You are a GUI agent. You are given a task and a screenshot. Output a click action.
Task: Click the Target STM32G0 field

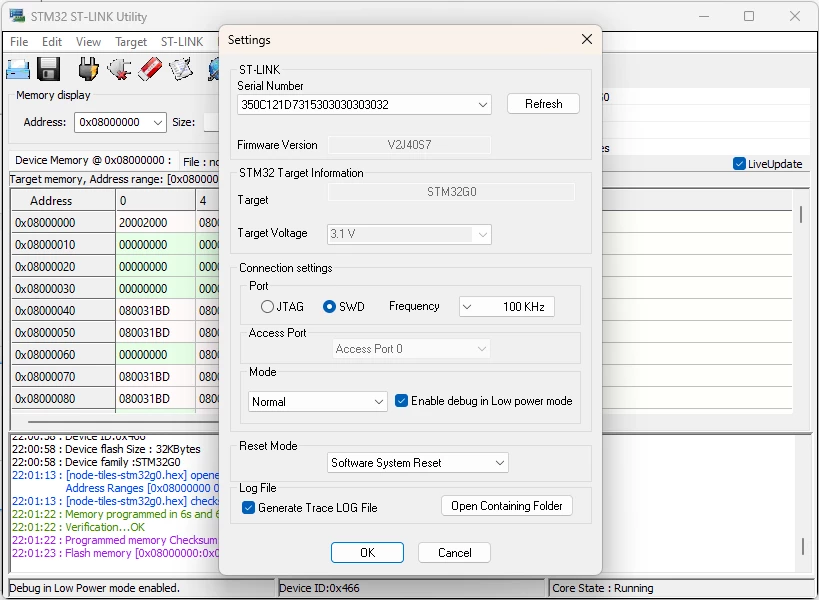tap(451, 192)
